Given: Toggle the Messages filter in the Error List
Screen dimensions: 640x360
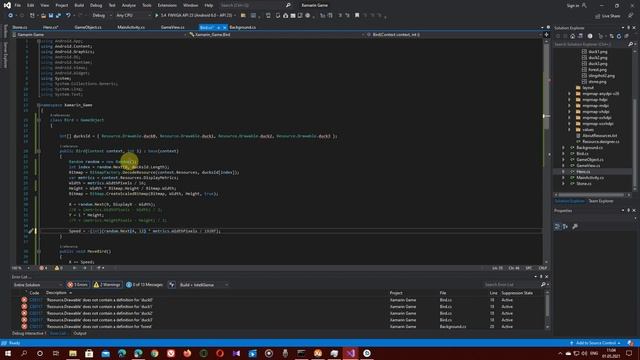Looking at the screenshot, I should (x=144, y=285).
